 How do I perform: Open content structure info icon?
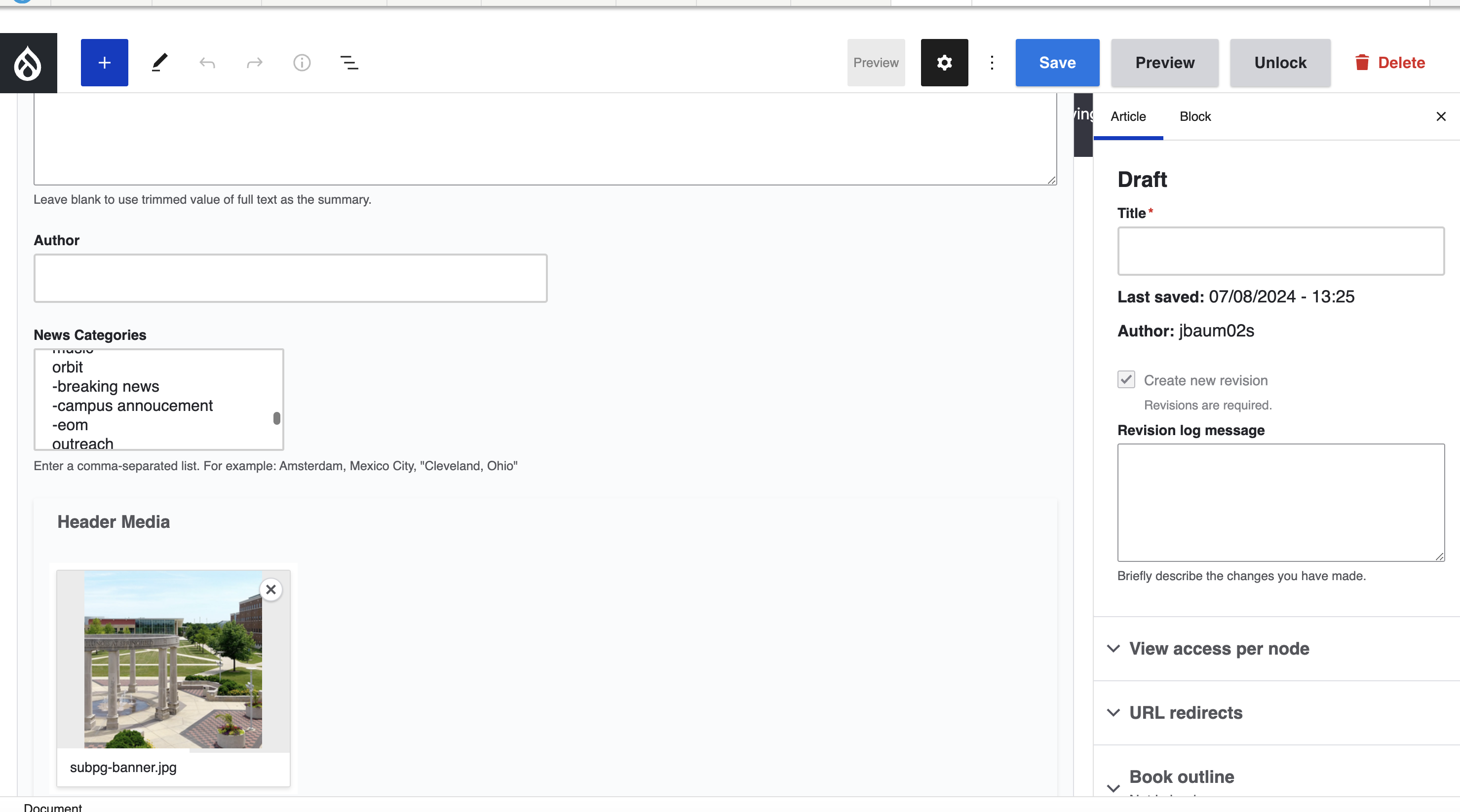point(302,63)
